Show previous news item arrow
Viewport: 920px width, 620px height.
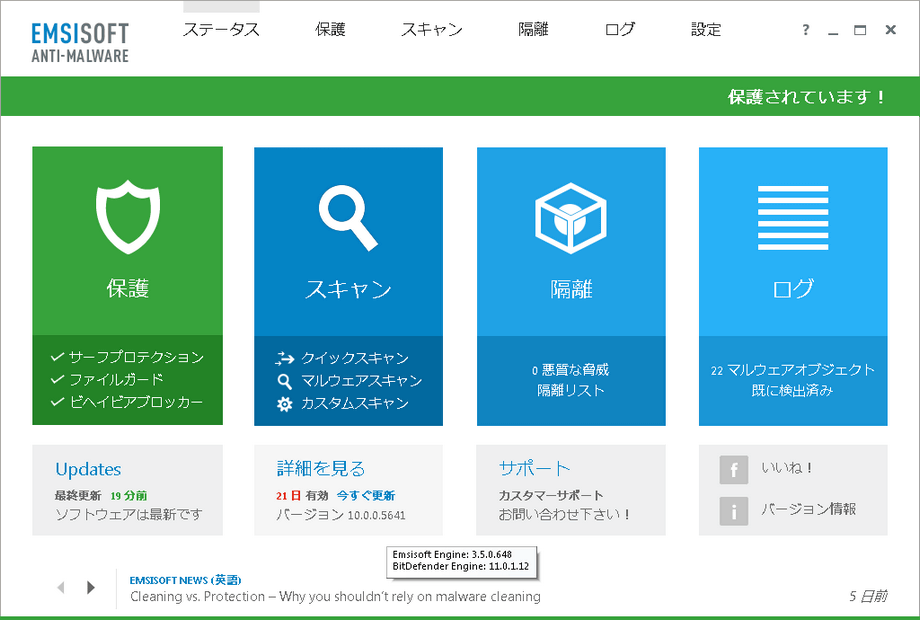pyautogui.click(x=60, y=587)
